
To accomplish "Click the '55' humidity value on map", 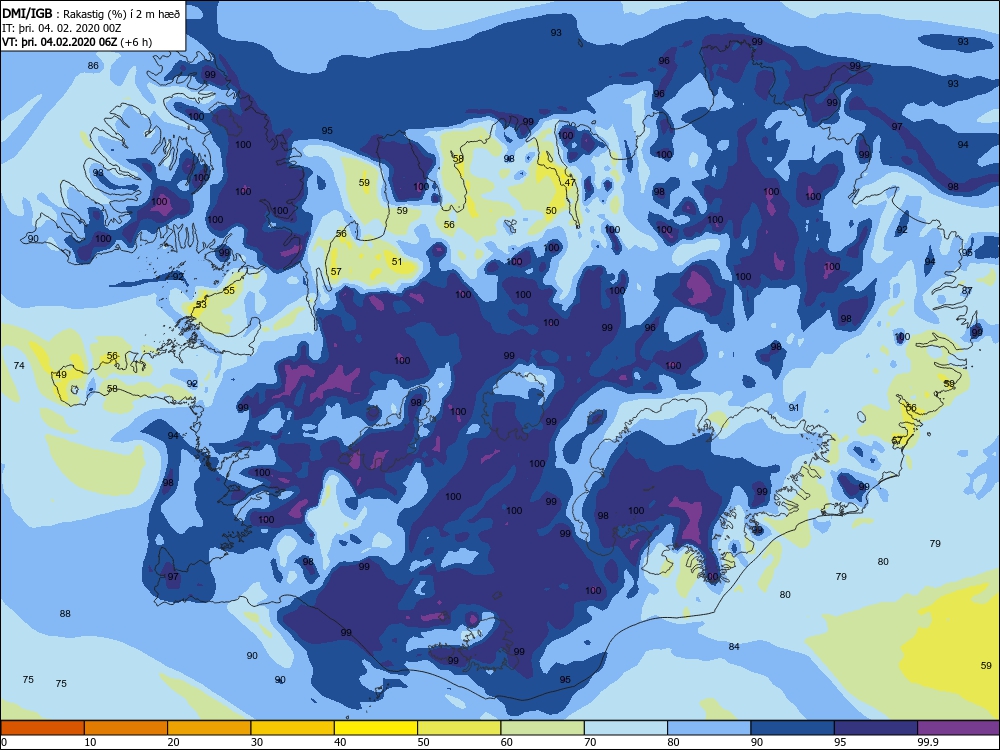I will pyautogui.click(x=229, y=290).
